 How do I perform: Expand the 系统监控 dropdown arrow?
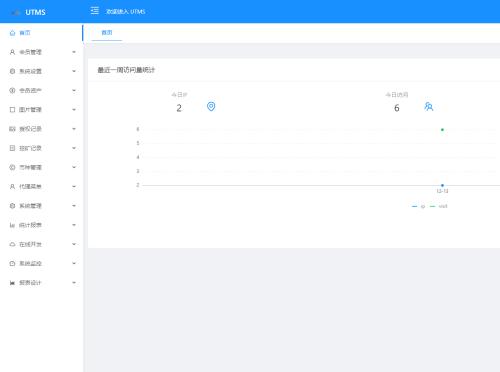click(x=74, y=263)
